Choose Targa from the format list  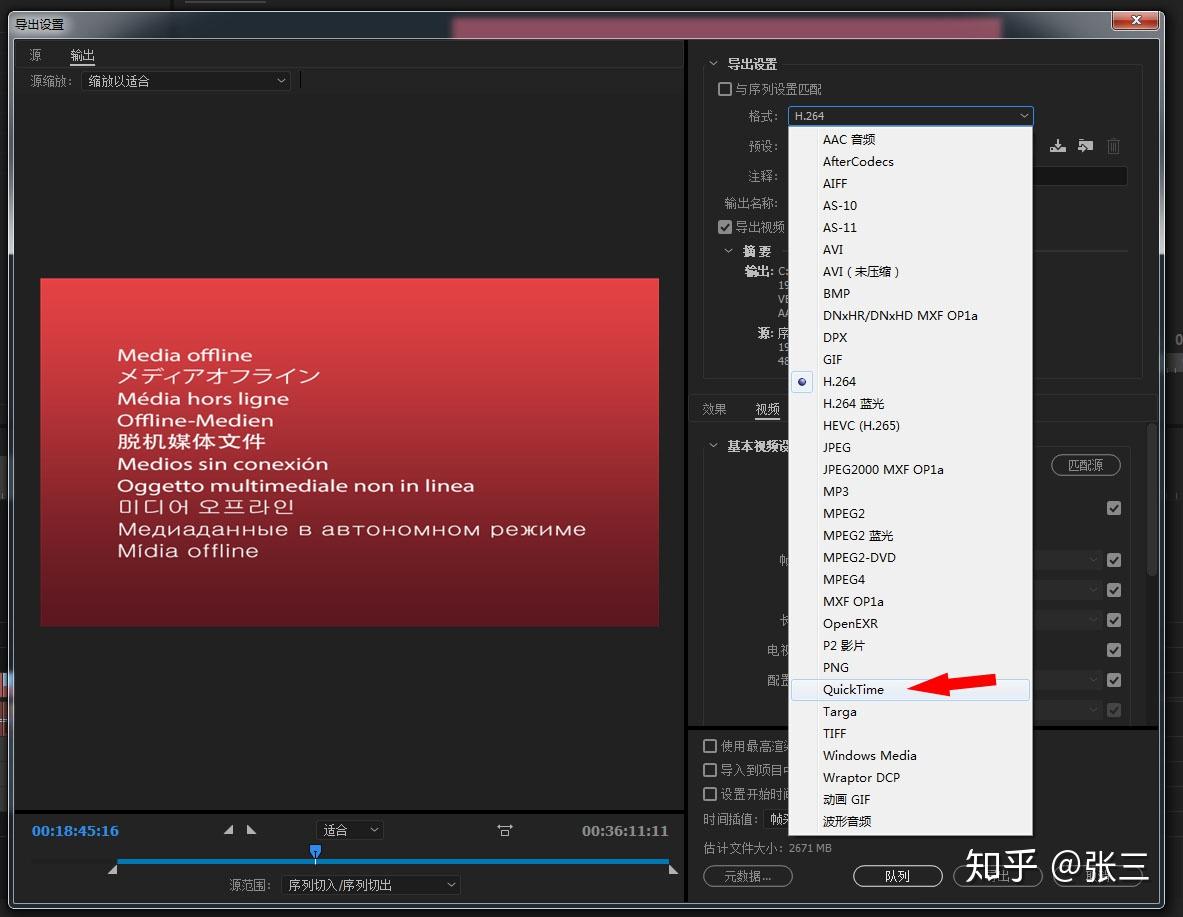(911, 711)
